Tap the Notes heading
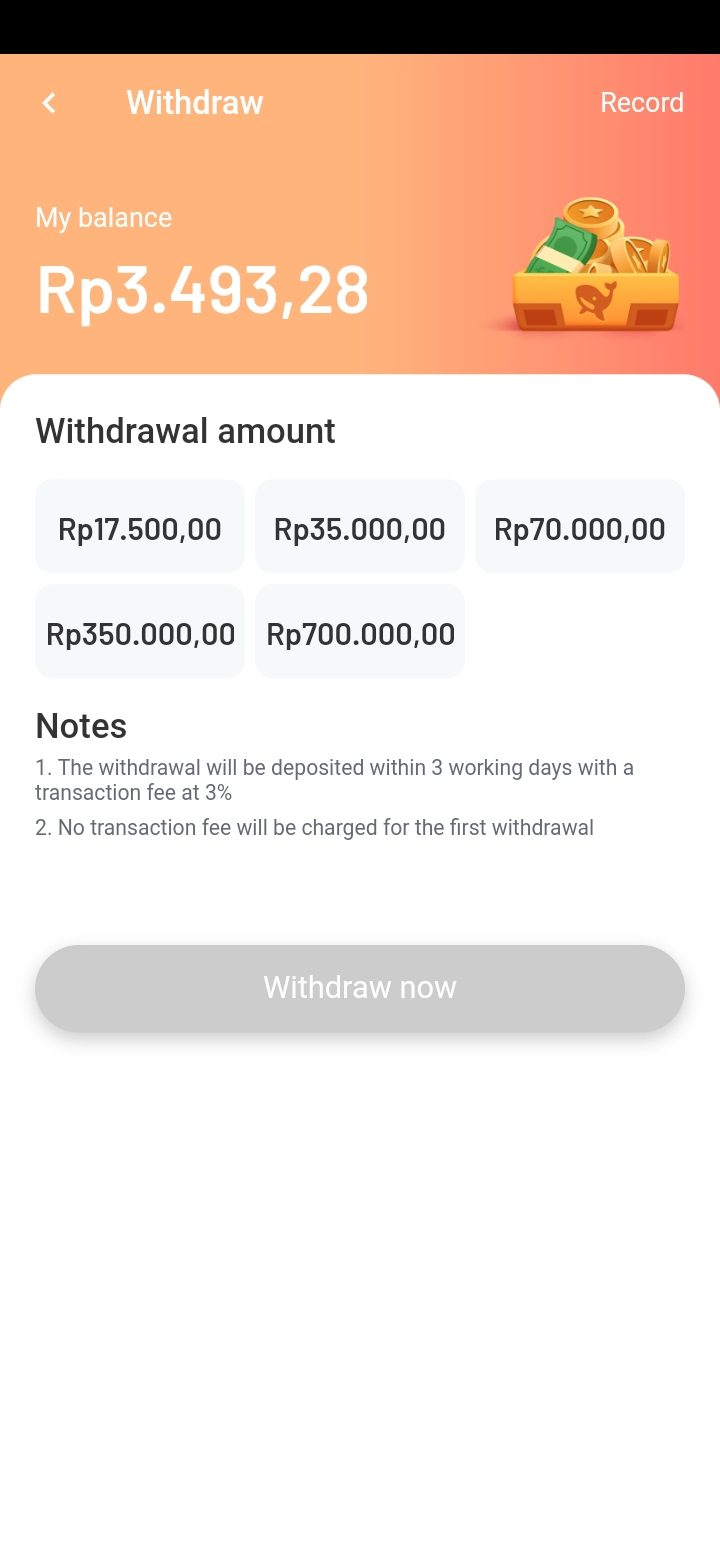720x1560 pixels. [x=81, y=726]
